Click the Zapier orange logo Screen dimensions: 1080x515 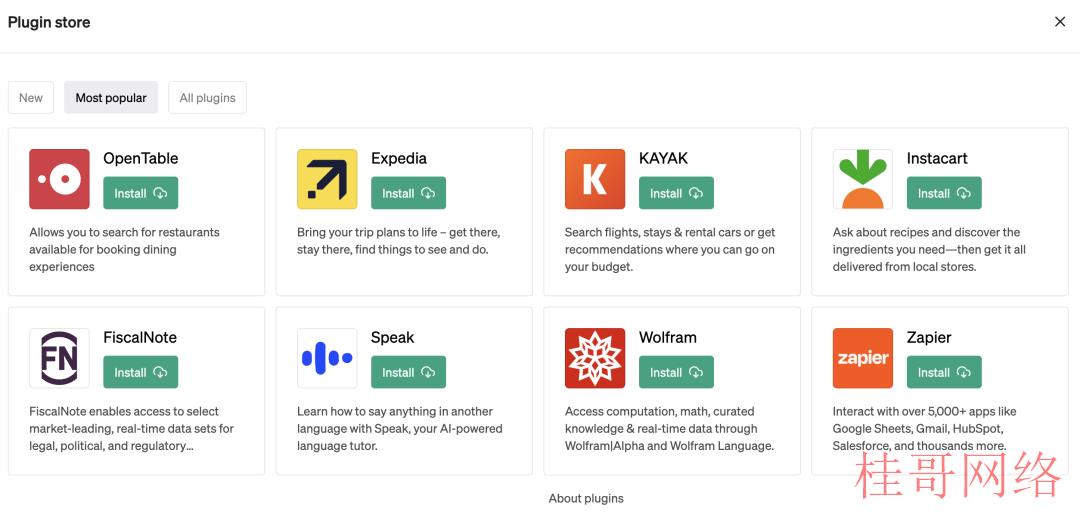863,358
